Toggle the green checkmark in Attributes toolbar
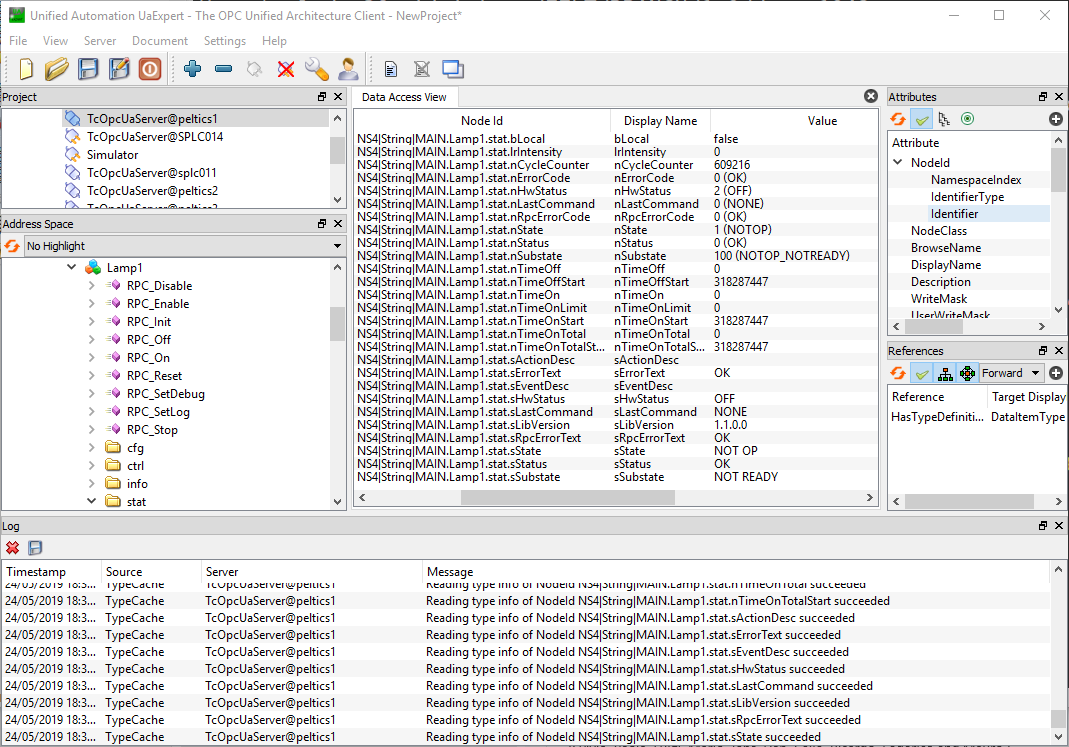 click(921, 119)
